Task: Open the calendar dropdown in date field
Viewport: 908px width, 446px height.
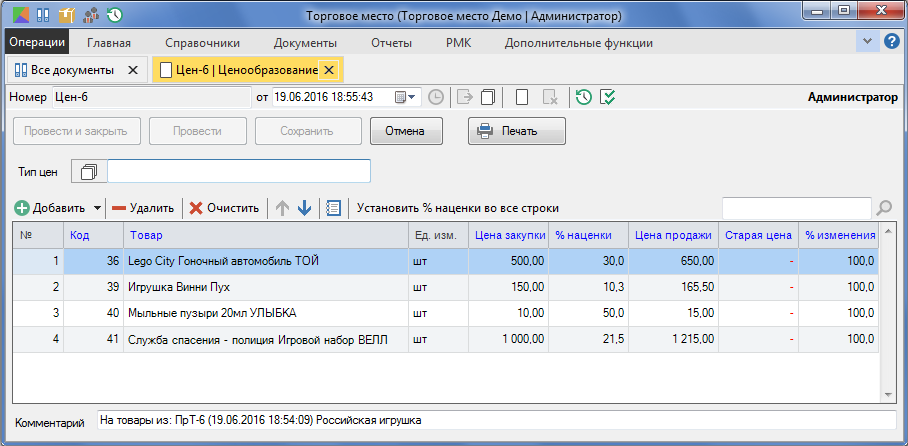Action: click(407, 97)
